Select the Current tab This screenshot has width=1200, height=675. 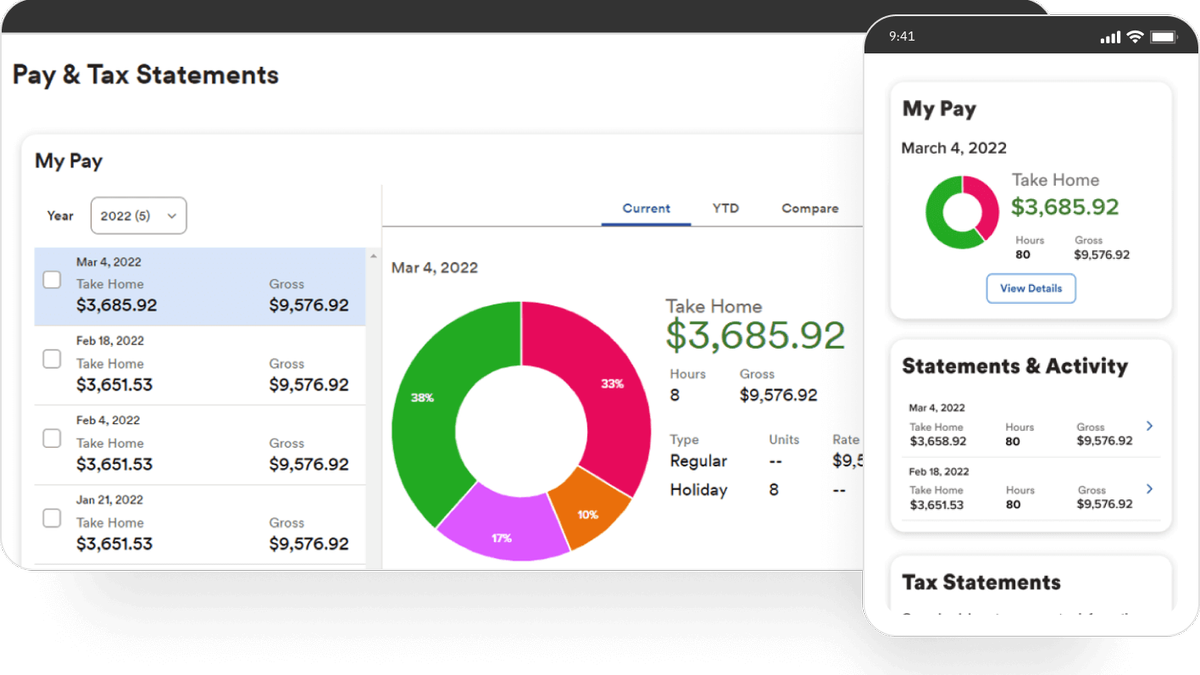tap(646, 208)
